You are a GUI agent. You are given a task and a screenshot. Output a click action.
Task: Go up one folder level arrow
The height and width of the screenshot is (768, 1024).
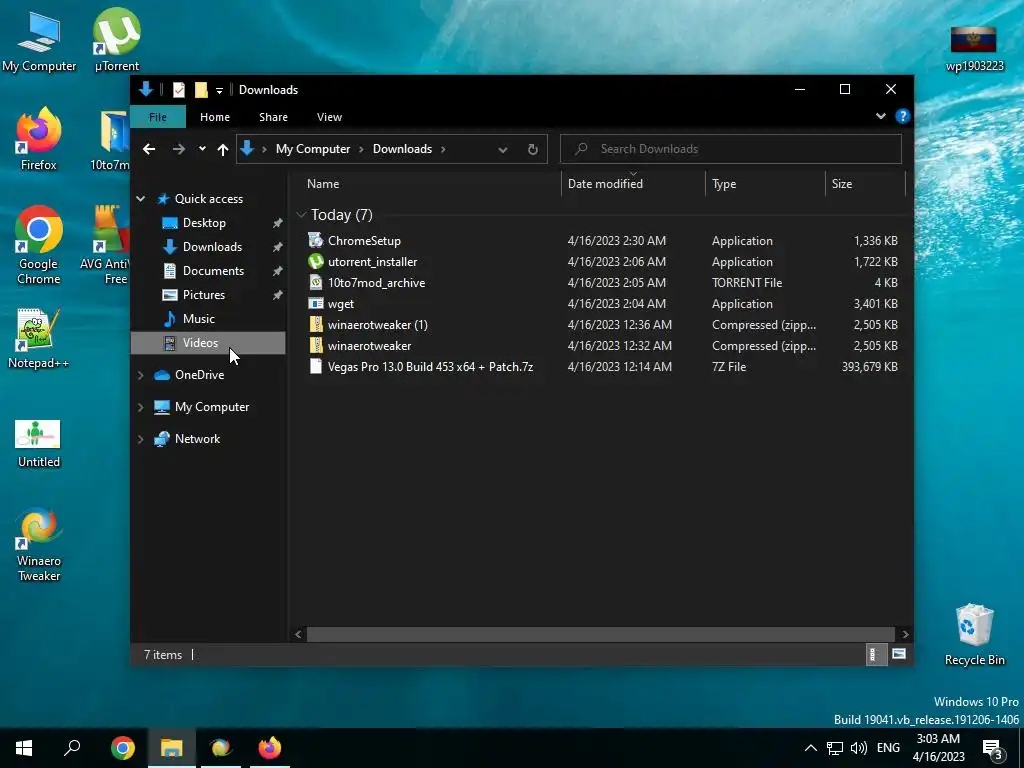point(223,149)
